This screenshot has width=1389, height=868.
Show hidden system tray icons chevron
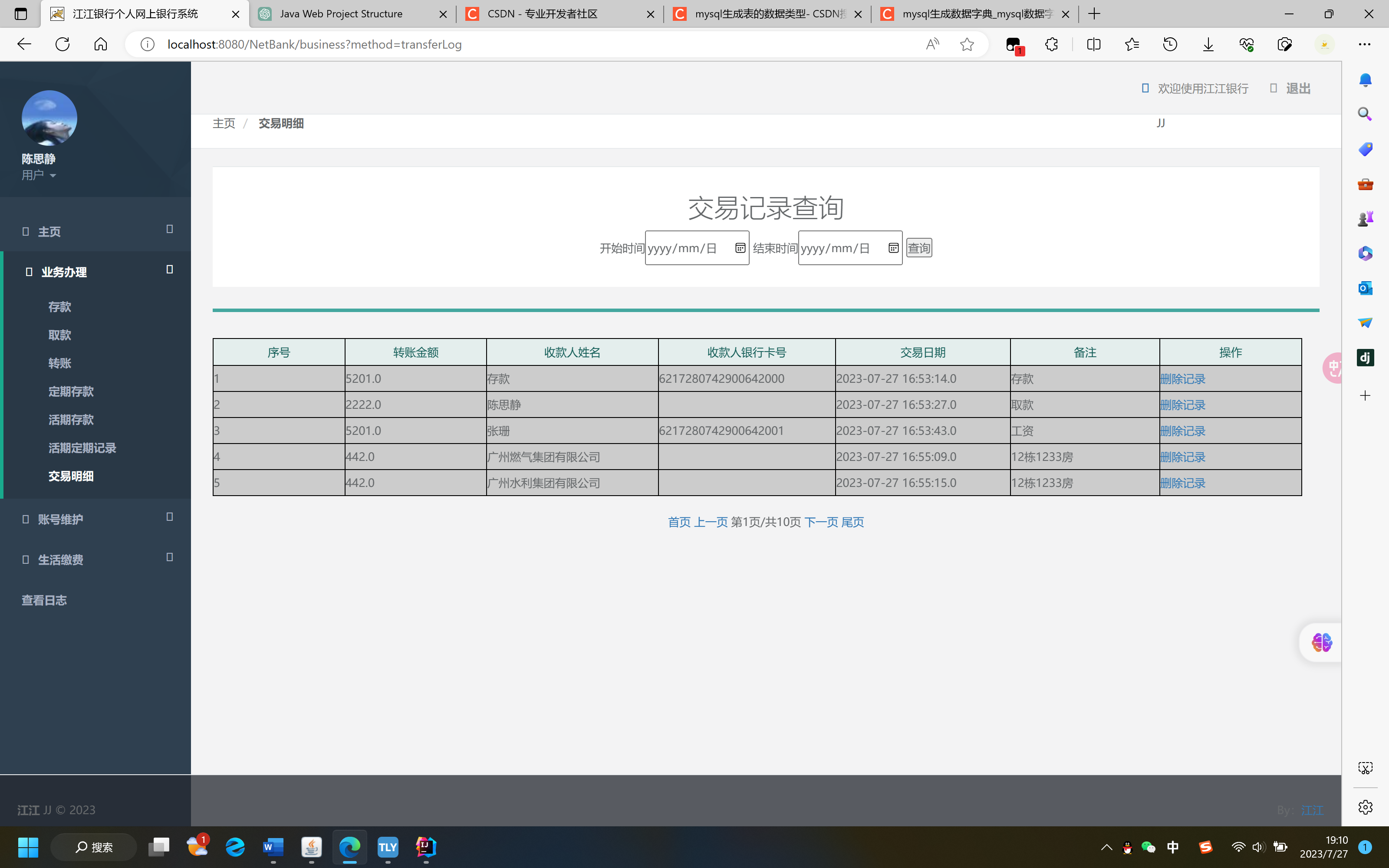(1106, 847)
